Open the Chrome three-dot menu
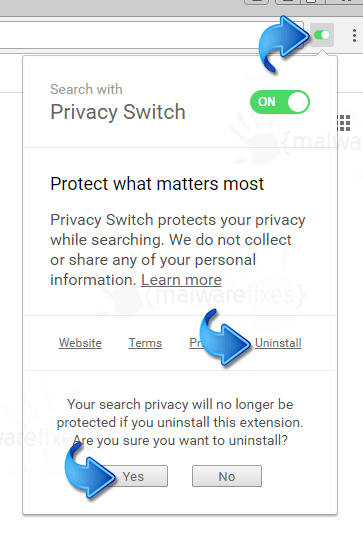Image resolution: width=363 pixels, height=535 pixels. pos(354,35)
